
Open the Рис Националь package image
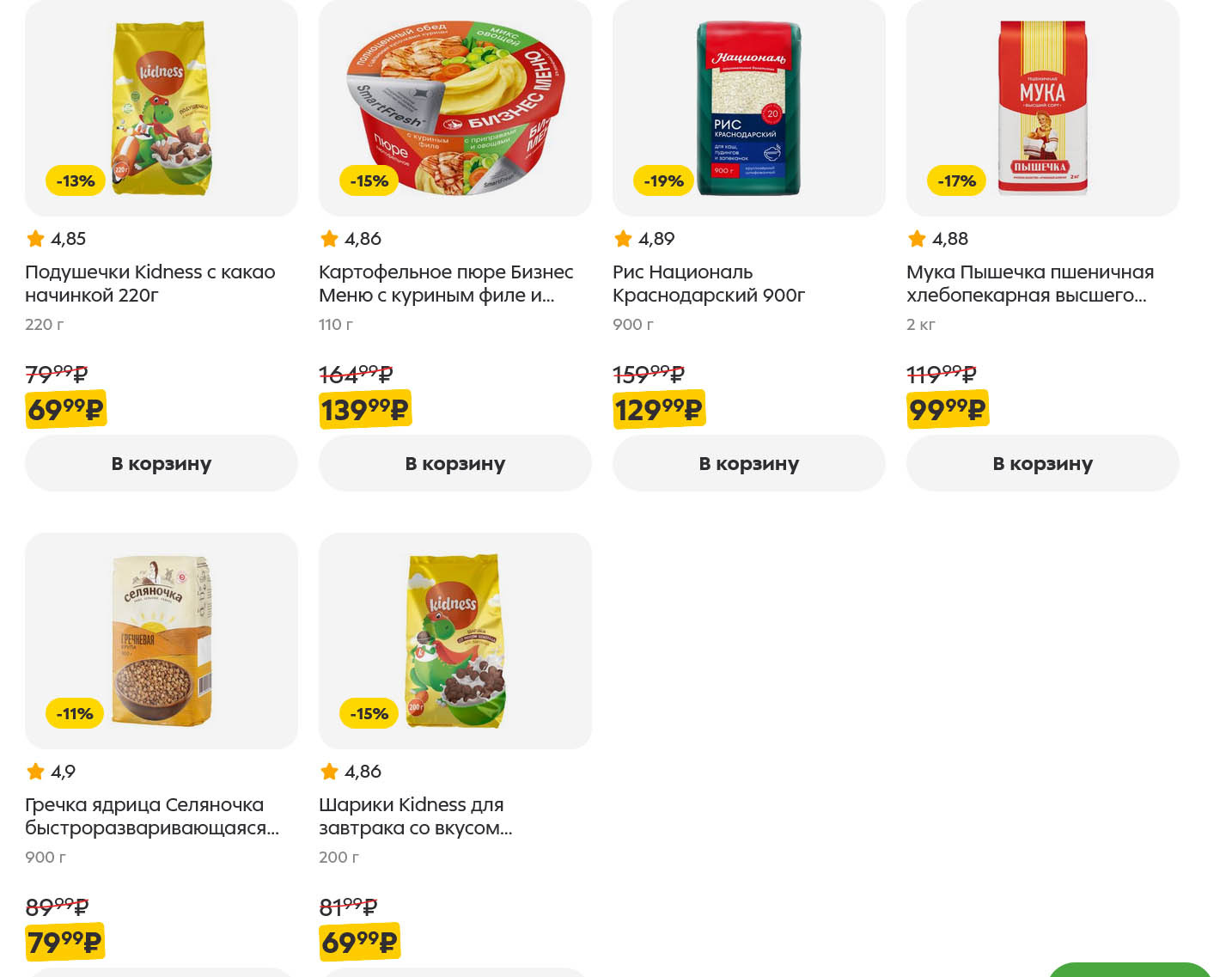749,107
